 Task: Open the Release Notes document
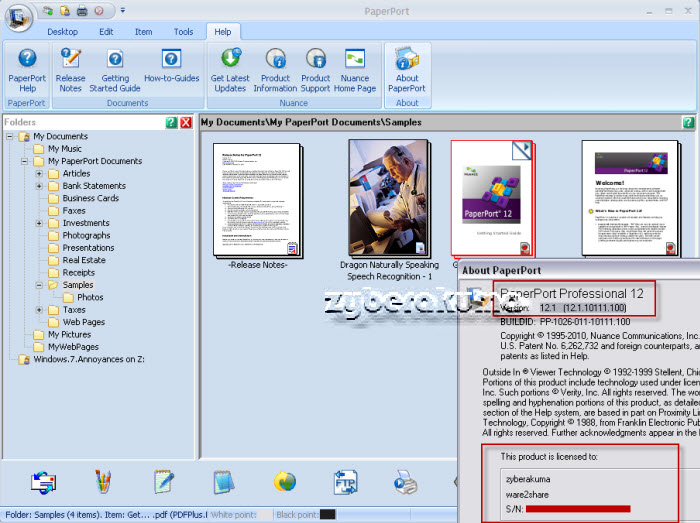pos(71,70)
